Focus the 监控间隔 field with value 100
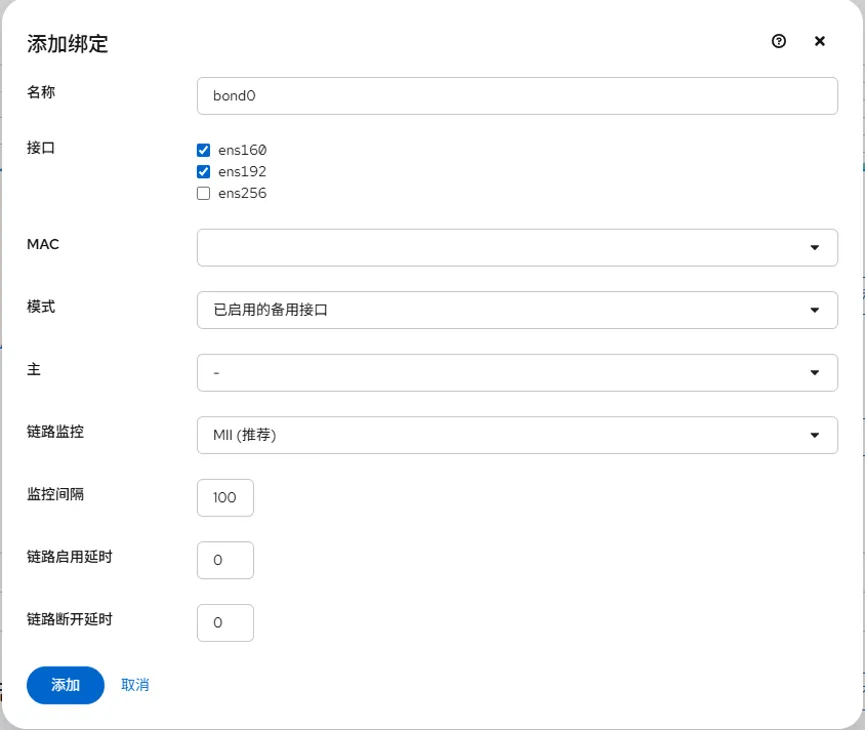865x730 pixels. click(225, 498)
